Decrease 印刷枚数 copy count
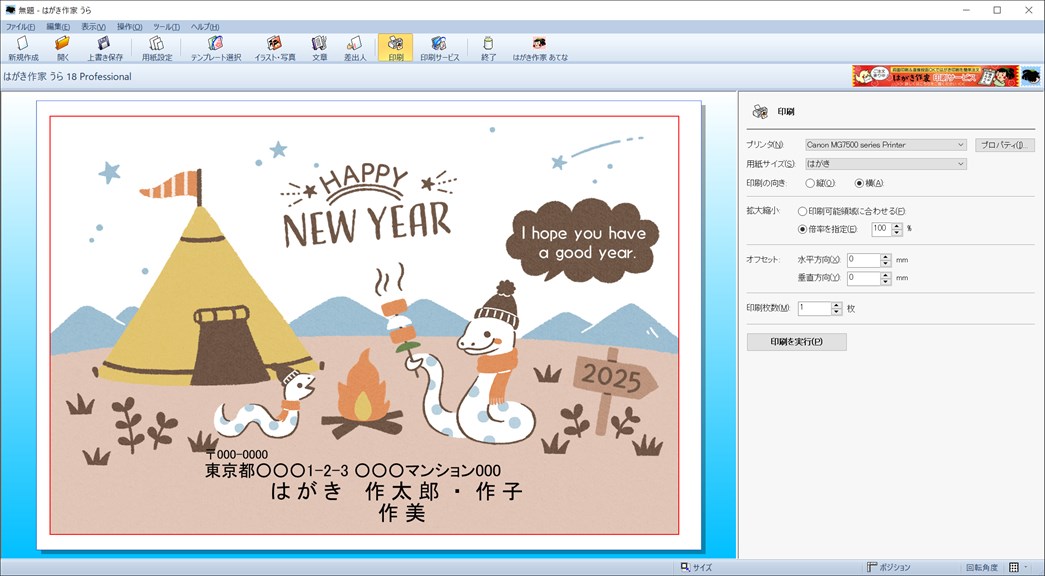Viewport: 1045px width, 576px height. click(x=836, y=312)
